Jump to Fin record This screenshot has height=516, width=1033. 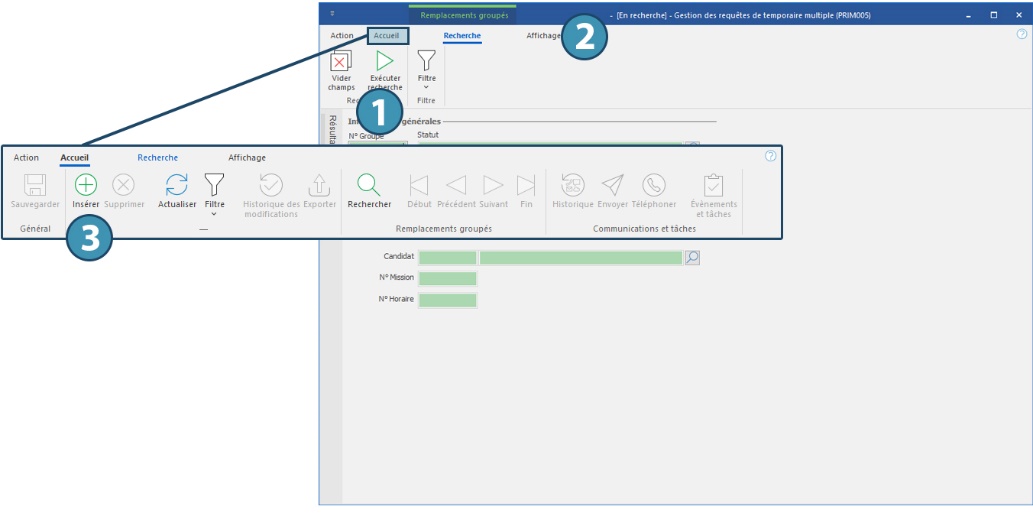526,185
